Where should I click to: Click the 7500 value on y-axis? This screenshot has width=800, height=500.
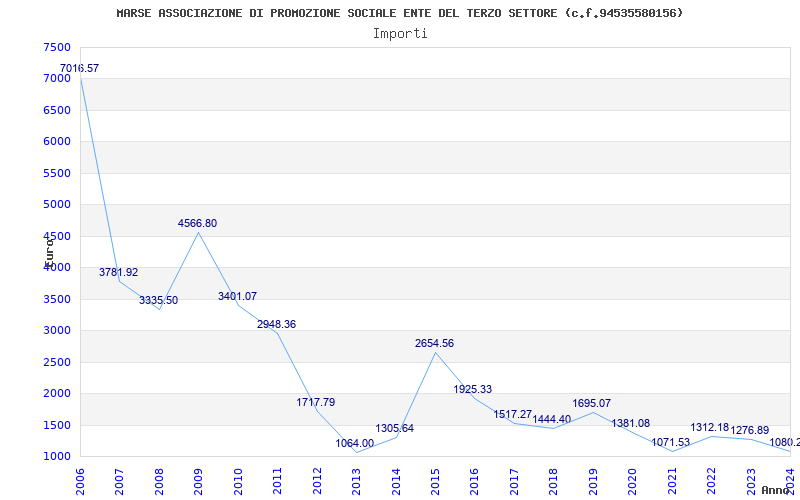(x=57, y=47)
